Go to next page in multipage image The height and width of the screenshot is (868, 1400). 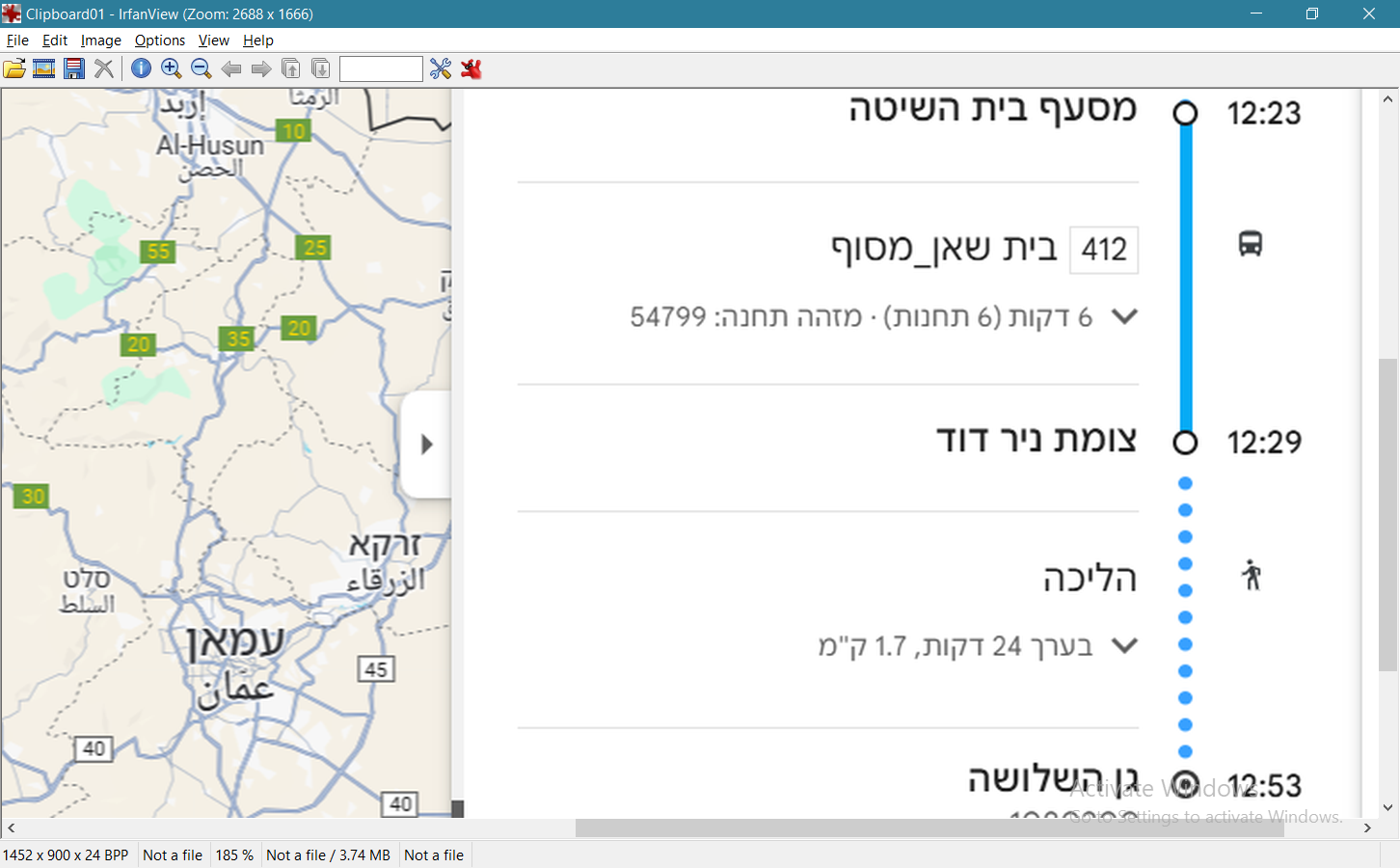pos(321,68)
